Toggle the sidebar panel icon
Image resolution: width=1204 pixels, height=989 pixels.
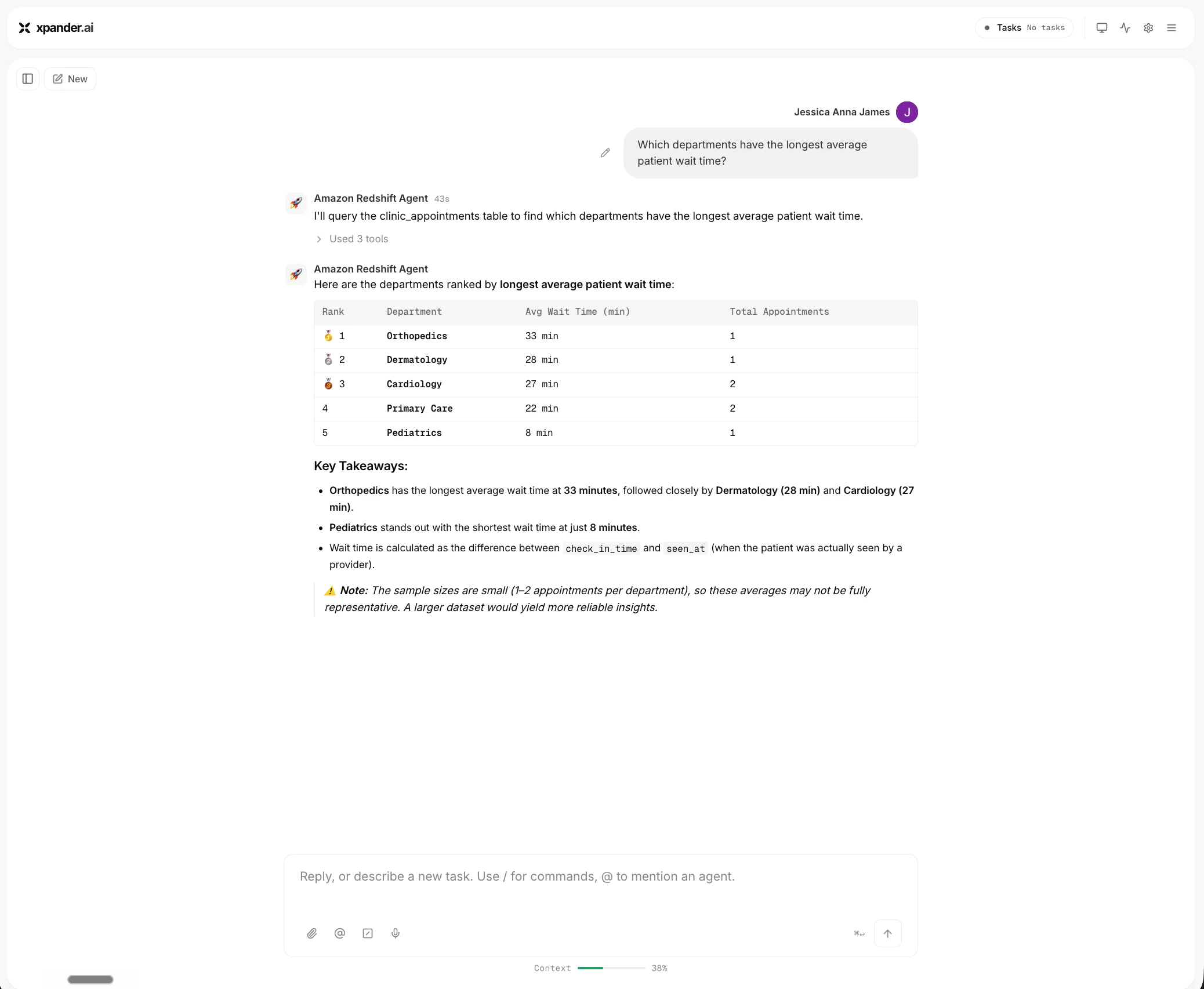pyautogui.click(x=28, y=79)
